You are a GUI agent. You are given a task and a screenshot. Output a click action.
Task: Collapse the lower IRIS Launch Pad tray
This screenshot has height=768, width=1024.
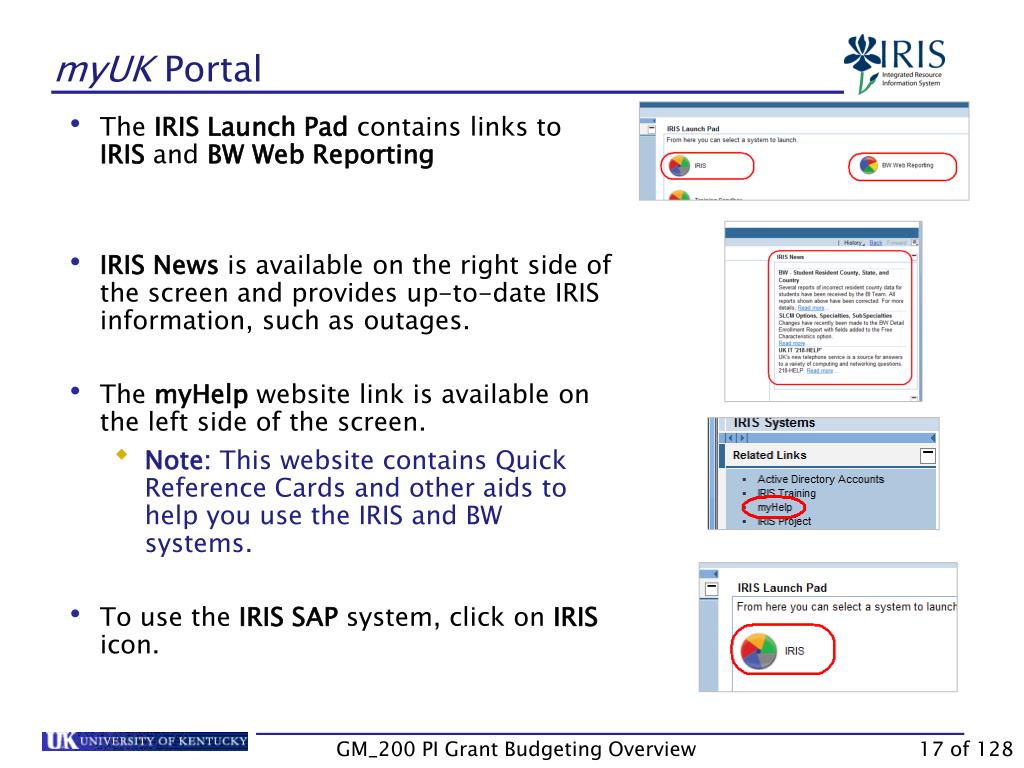(711, 588)
